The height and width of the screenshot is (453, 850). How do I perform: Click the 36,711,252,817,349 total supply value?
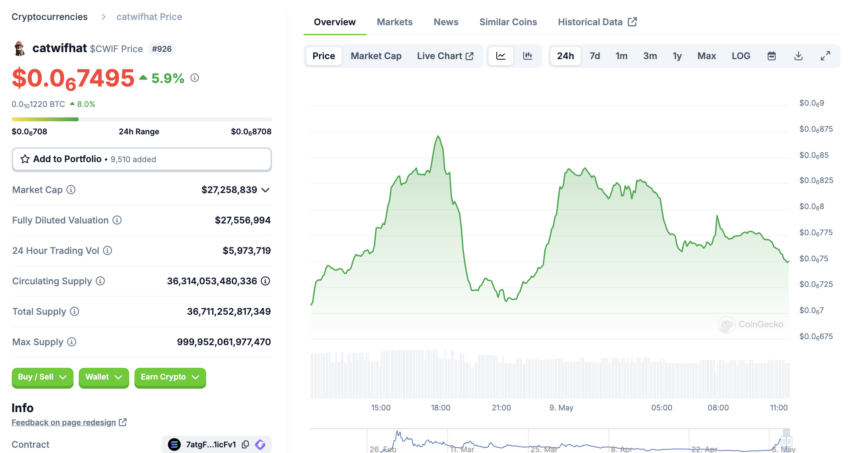229,312
